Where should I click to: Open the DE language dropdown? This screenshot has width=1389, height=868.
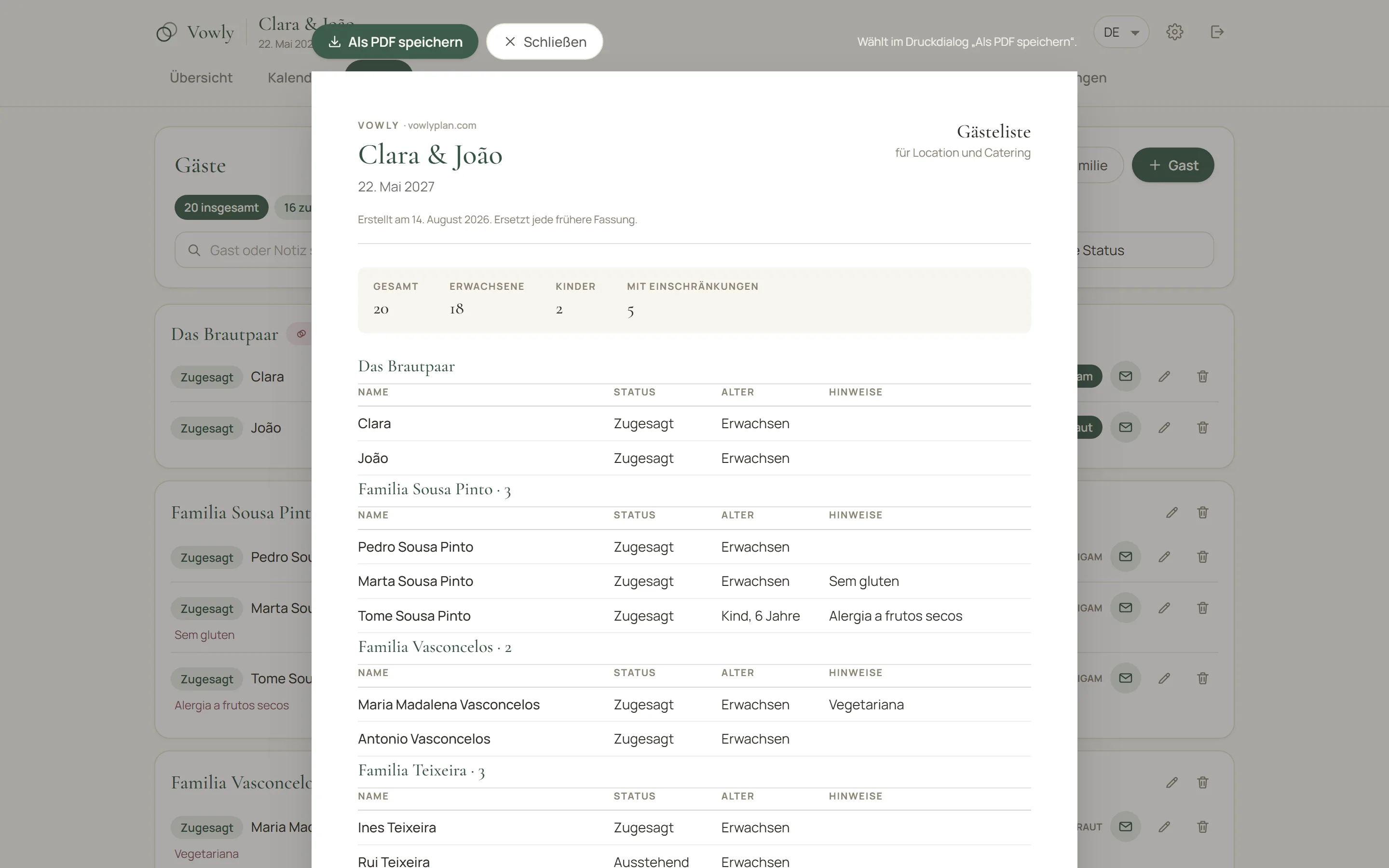(1120, 32)
